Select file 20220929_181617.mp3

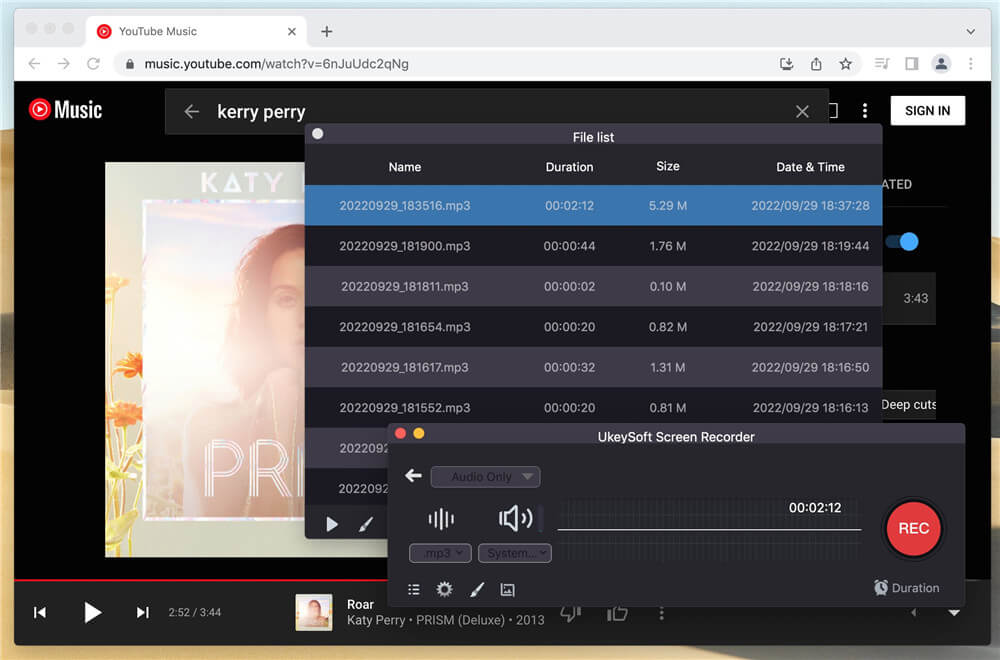(593, 367)
